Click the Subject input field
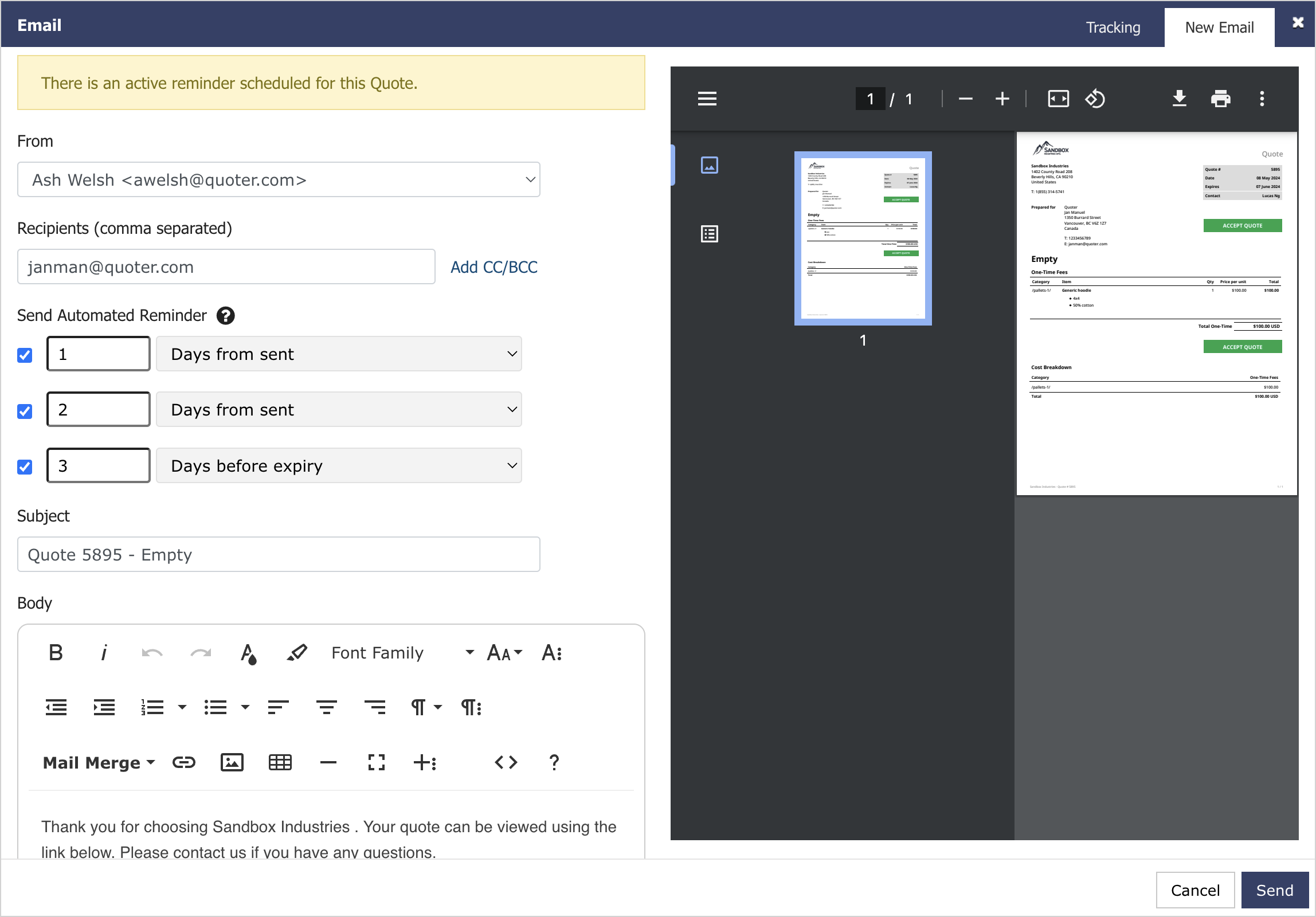 (x=279, y=555)
